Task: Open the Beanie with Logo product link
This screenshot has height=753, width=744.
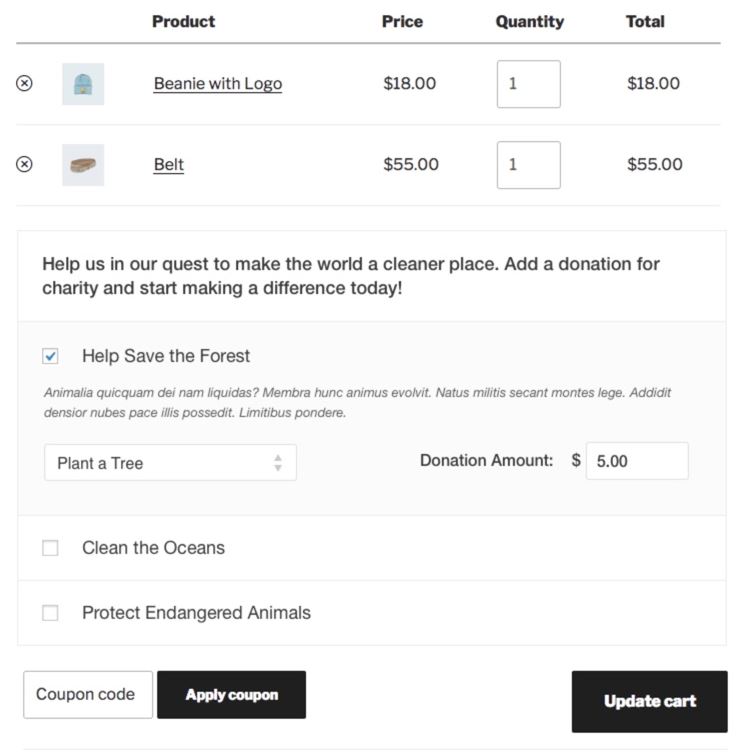Action: click(218, 84)
